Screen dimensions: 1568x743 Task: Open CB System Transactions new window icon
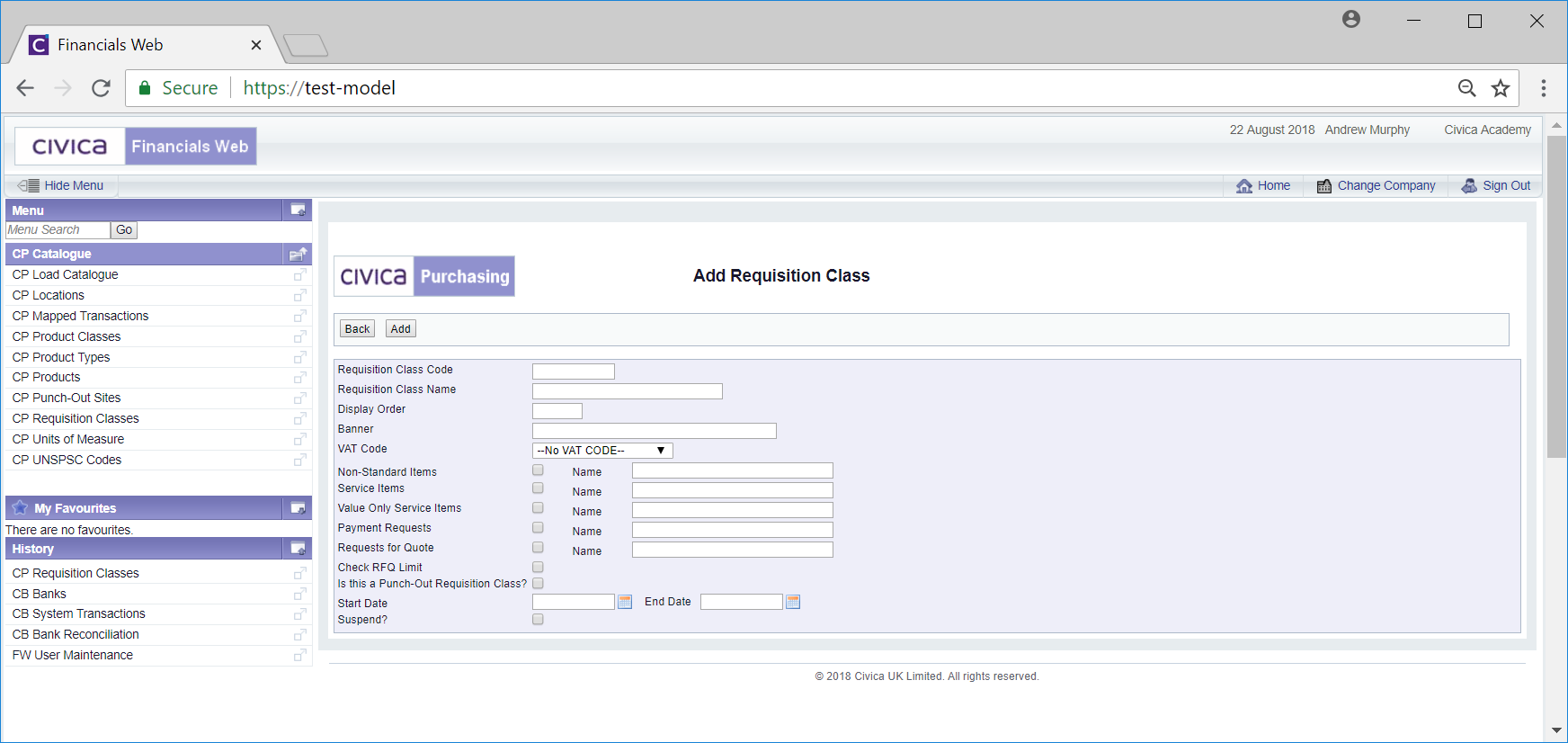pyautogui.click(x=300, y=614)
